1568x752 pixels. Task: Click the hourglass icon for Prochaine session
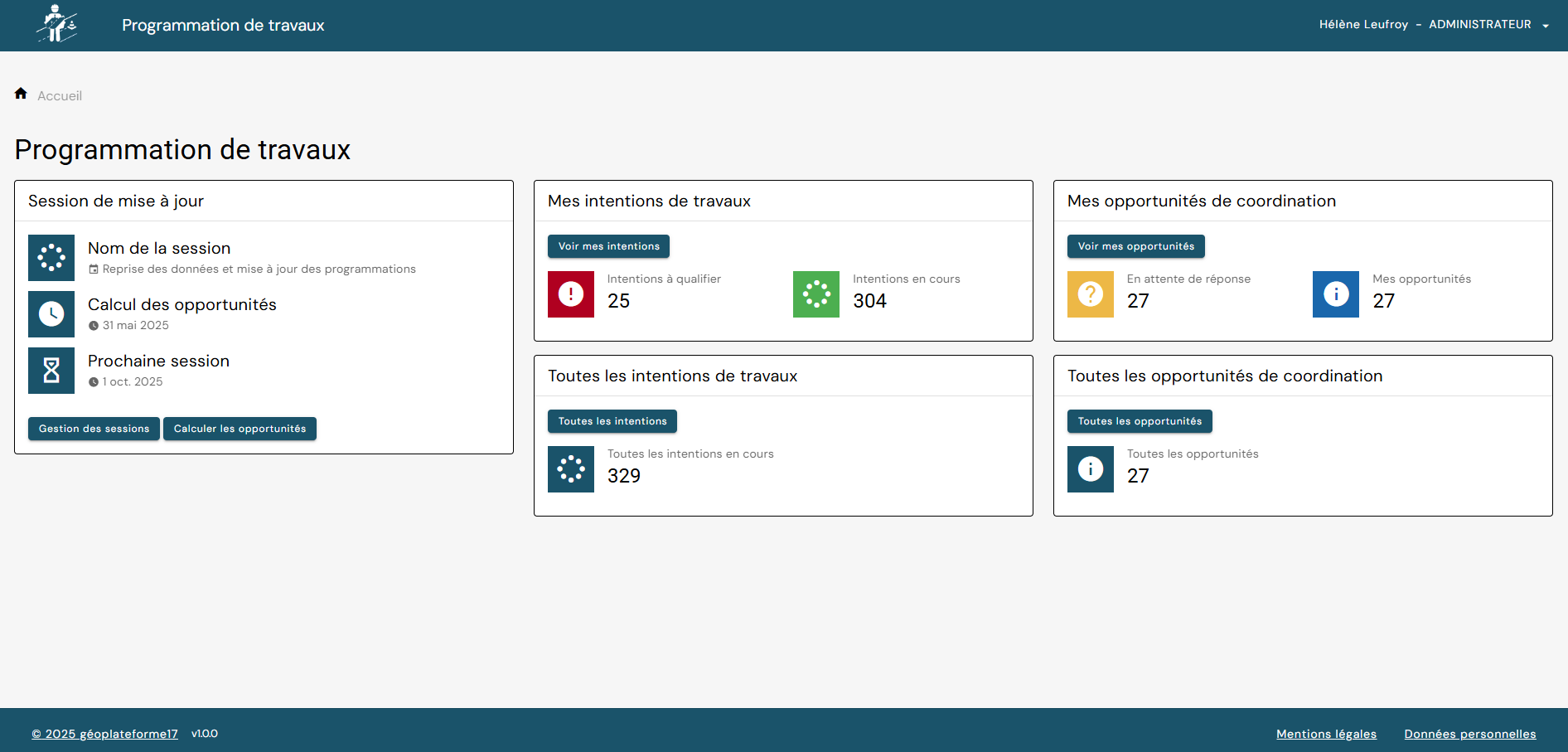(x=51, y=371)
